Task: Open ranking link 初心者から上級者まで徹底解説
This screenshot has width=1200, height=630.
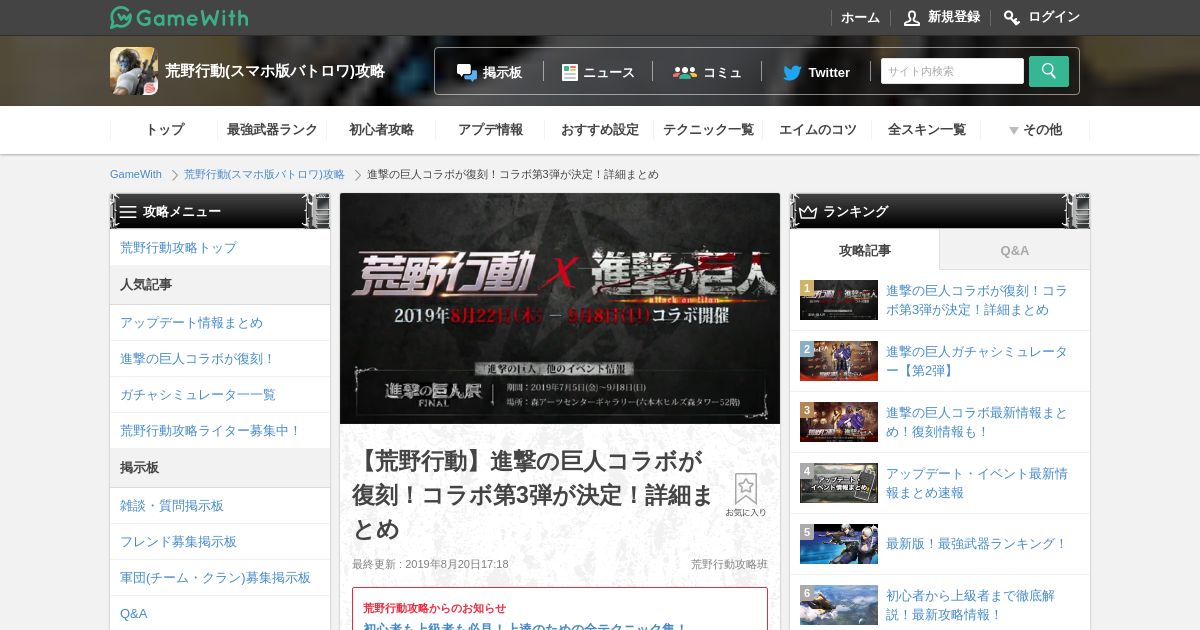Action: [x=970, y=605]
